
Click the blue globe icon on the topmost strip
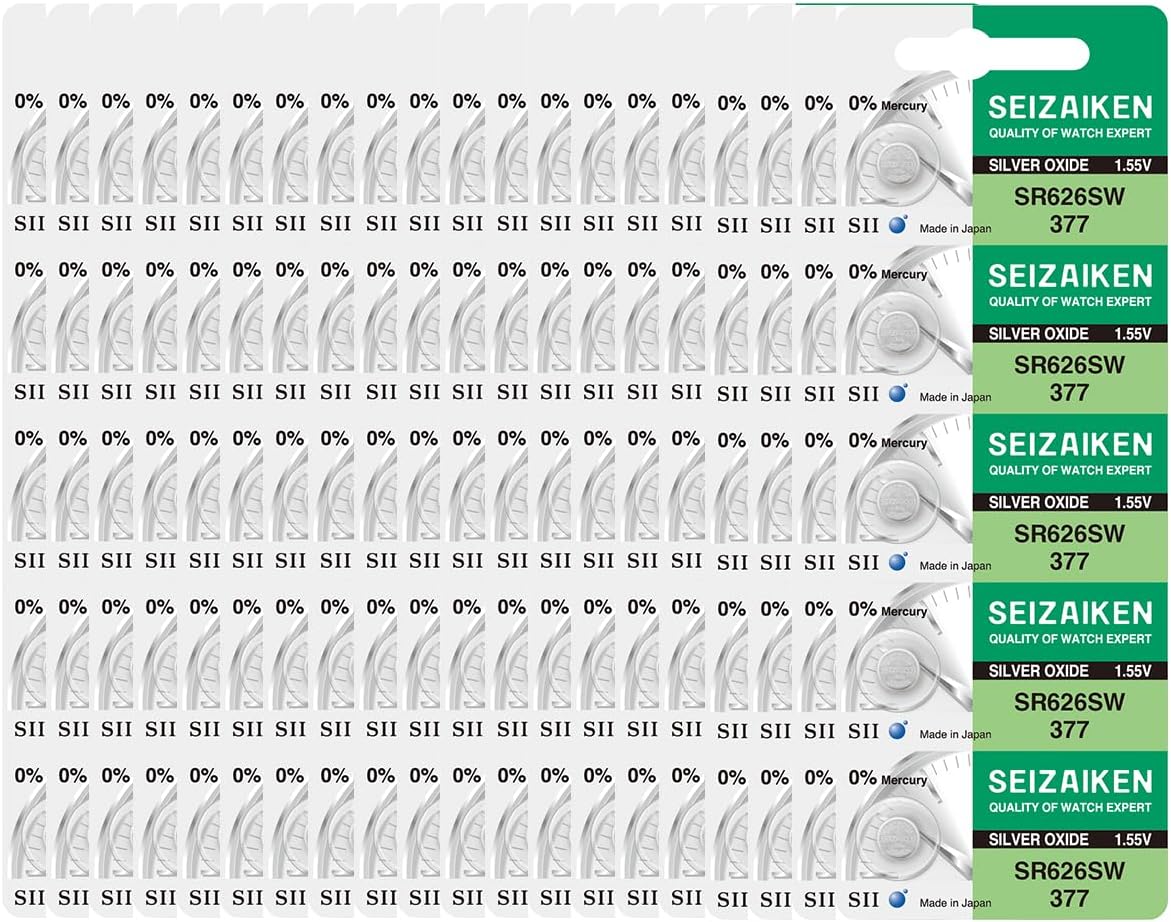(898, 224)
